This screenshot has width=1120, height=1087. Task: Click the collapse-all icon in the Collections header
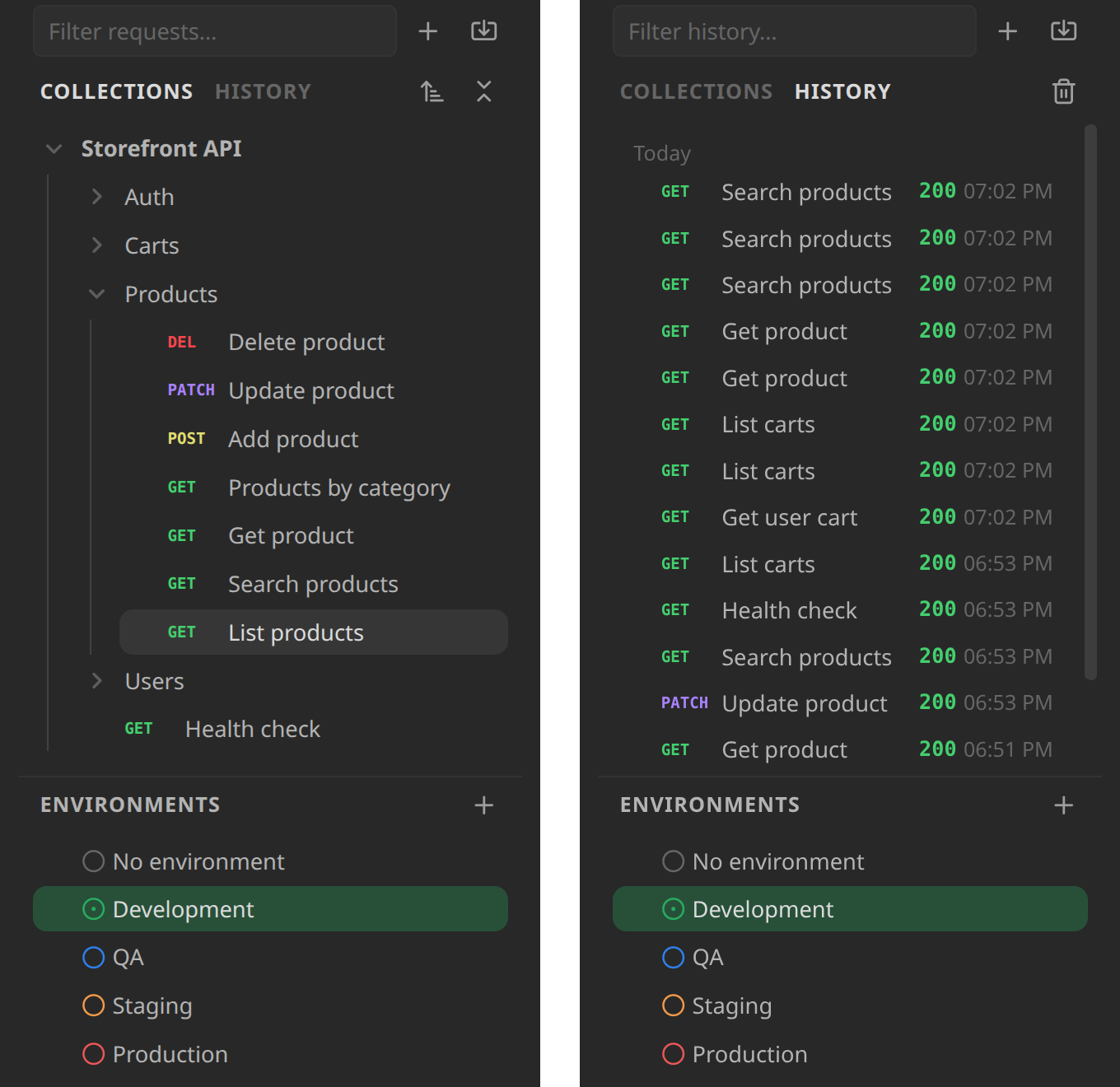pos(484,91)
